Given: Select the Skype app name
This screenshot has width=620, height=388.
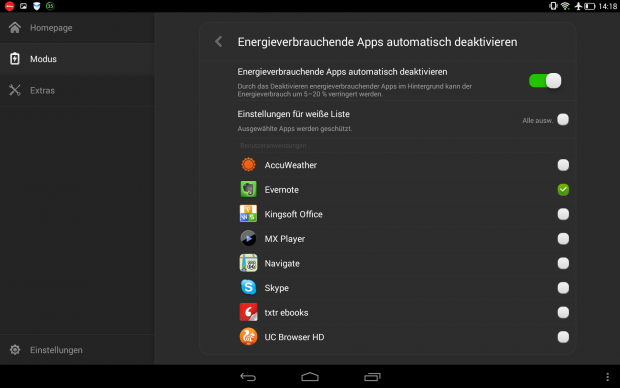Looking at the screenshot, I should tap(276, 288).
